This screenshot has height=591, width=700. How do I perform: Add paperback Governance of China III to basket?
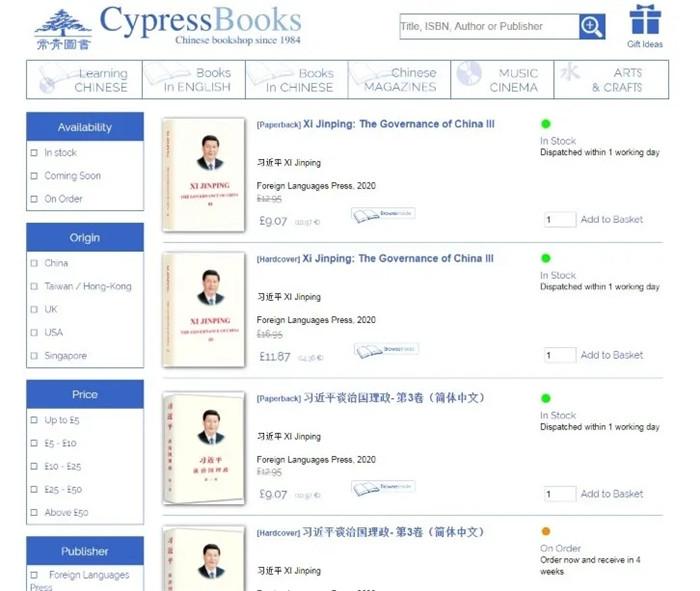(x=612, y=220)
